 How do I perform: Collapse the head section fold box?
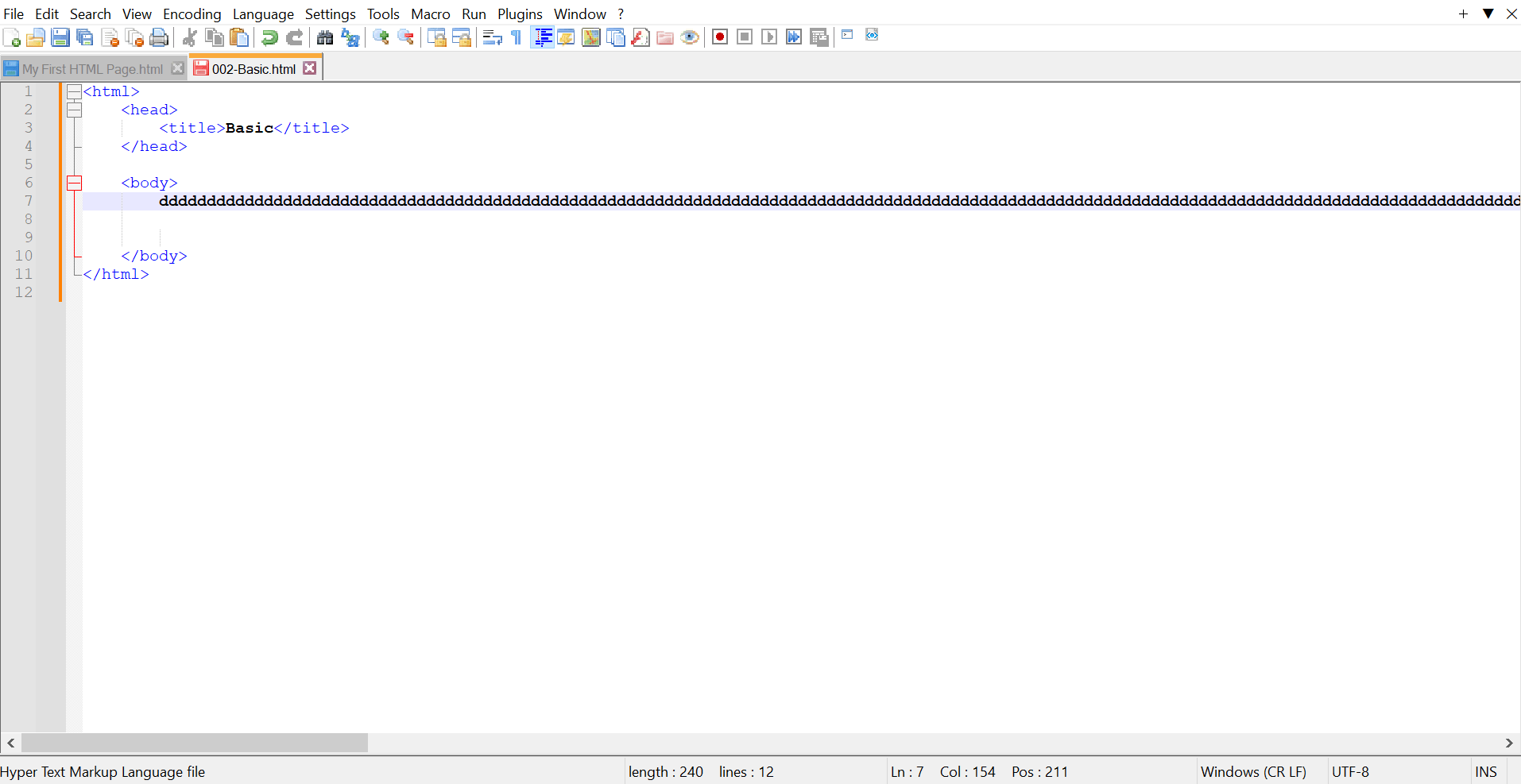coord(74,110)
